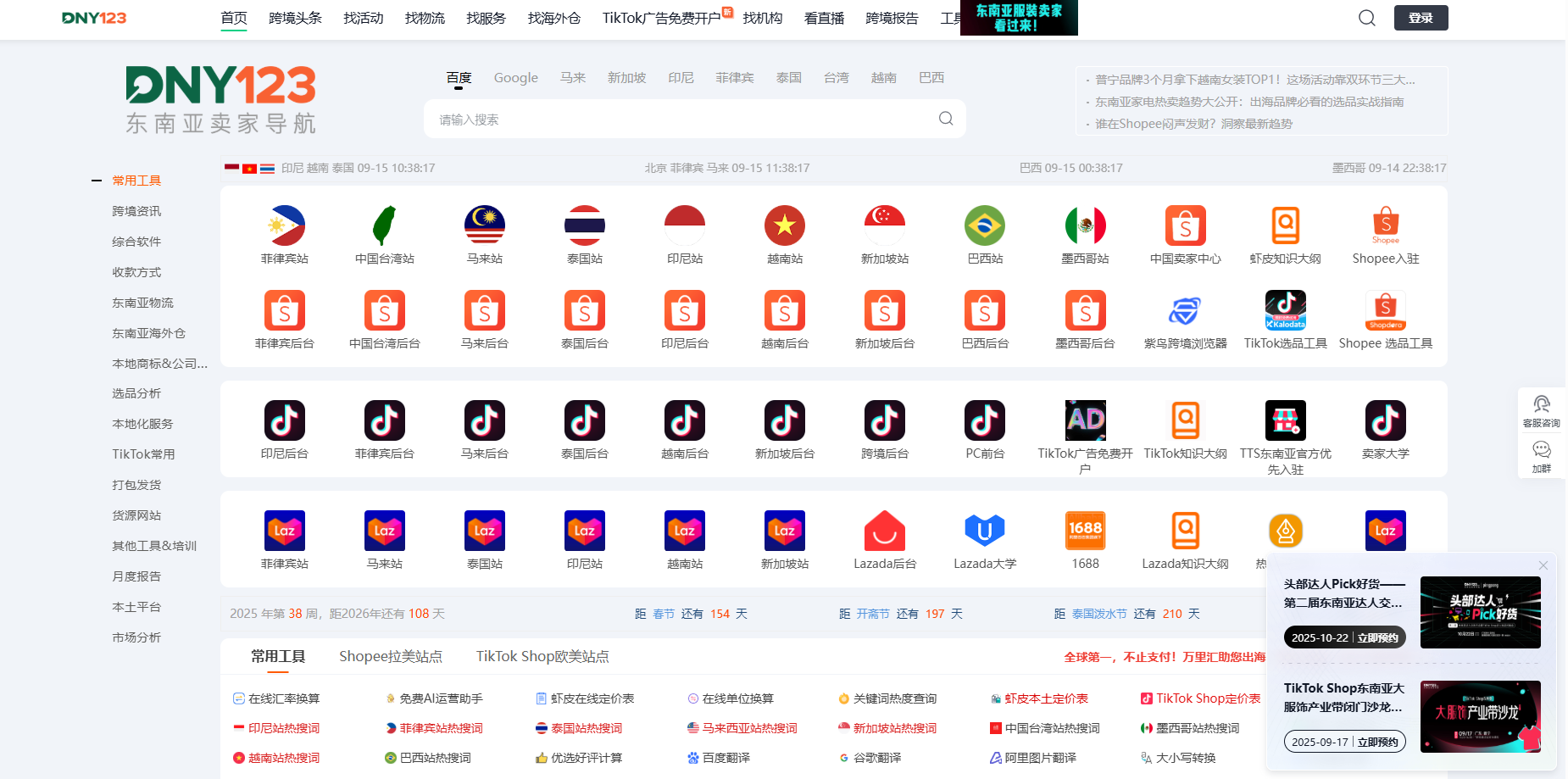The image size is (1568, 779).
Task: Open the 中国卖家中心 Shopee icon
Action: coord(1186,225)
